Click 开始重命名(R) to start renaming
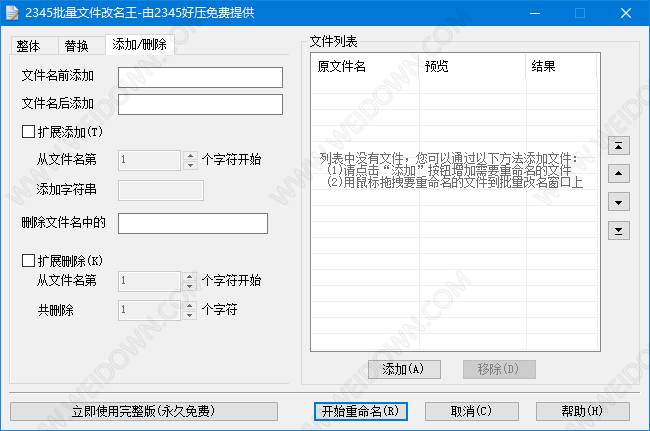 [360, 411]
